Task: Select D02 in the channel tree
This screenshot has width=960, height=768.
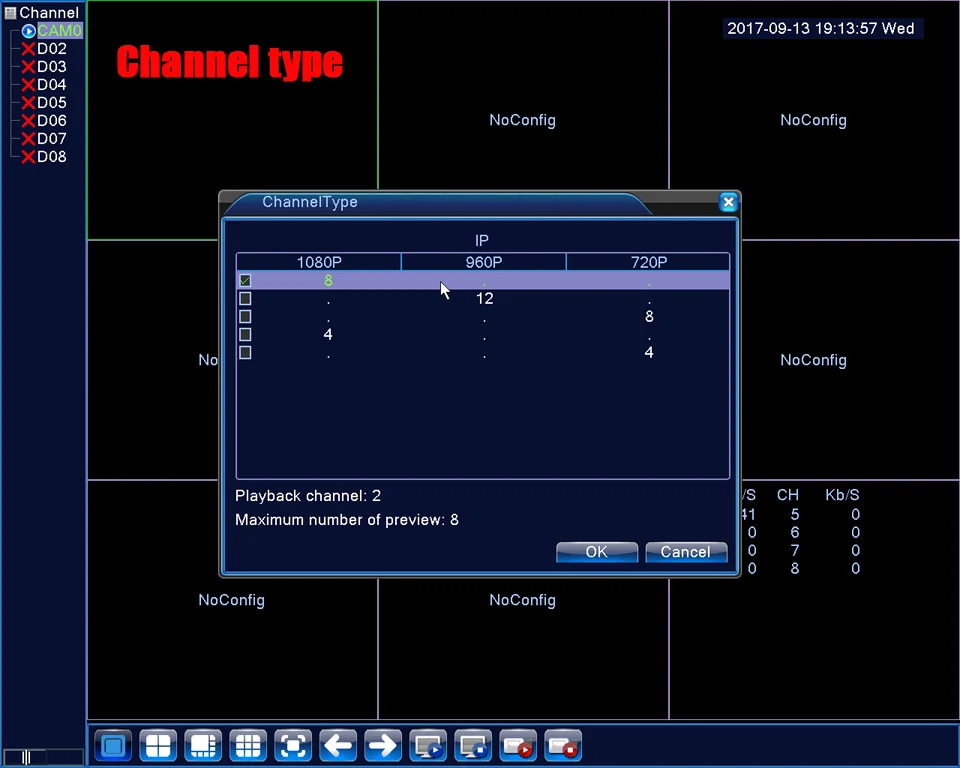Action: (52, 49)
